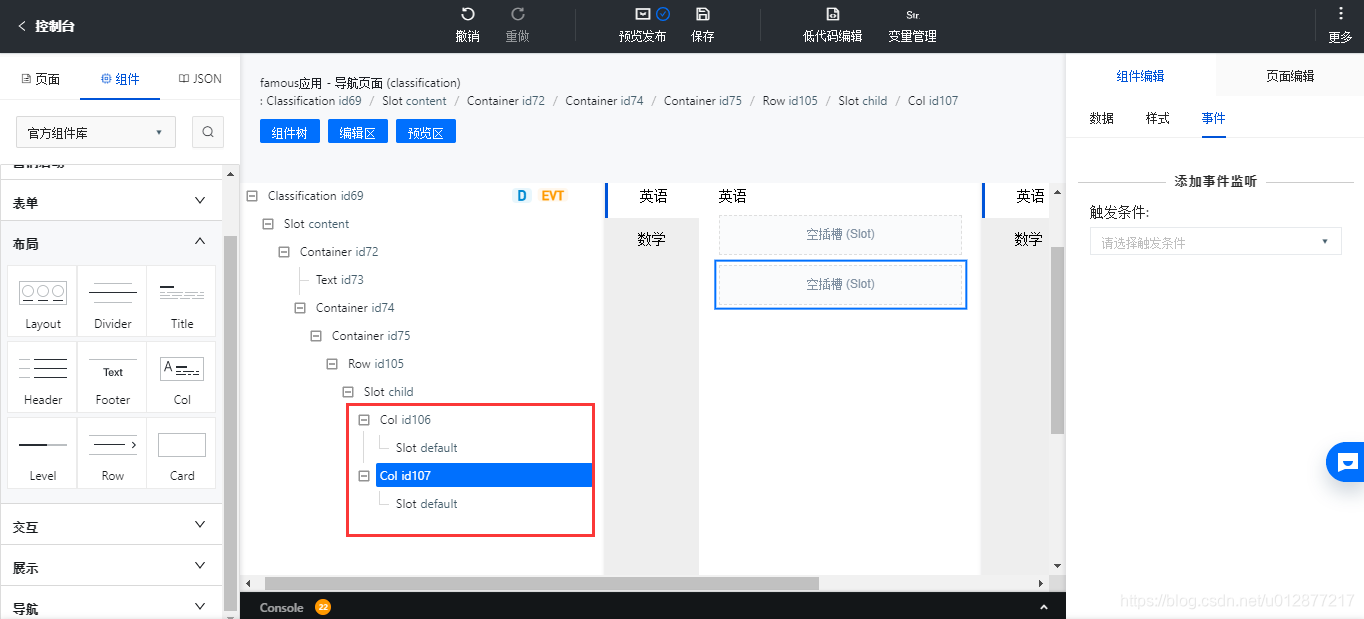Click the 预览区 button
Screen dimensions: 1364x619
(426, 131)
